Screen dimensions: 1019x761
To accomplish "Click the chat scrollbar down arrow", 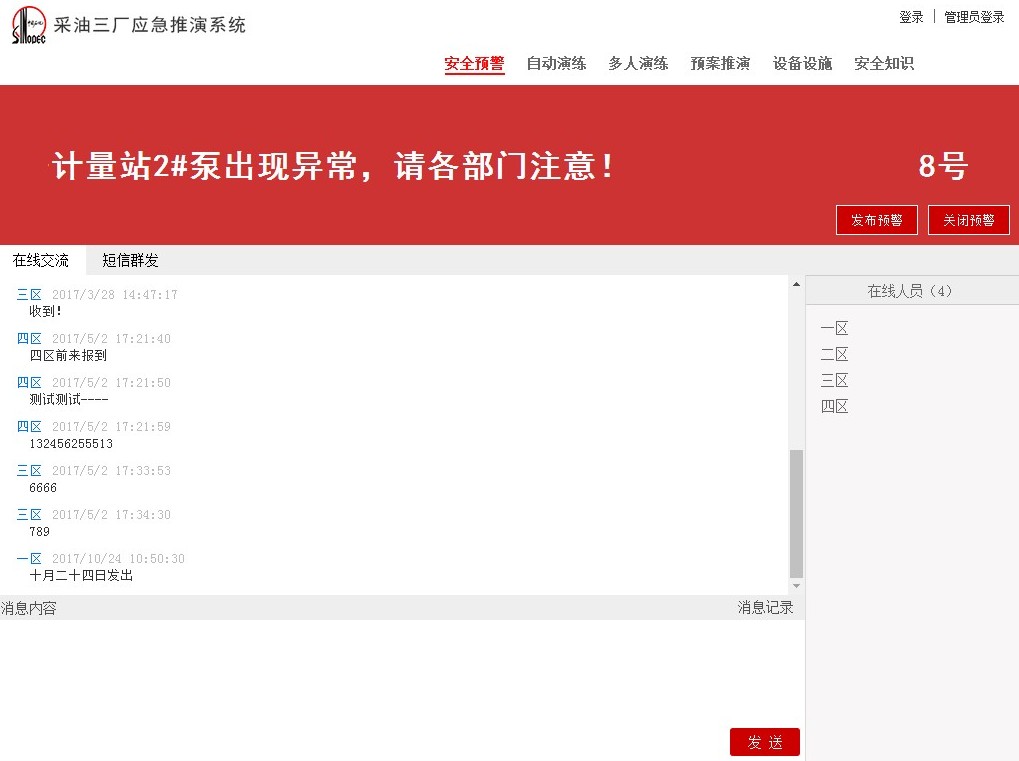I will (796, 585).
